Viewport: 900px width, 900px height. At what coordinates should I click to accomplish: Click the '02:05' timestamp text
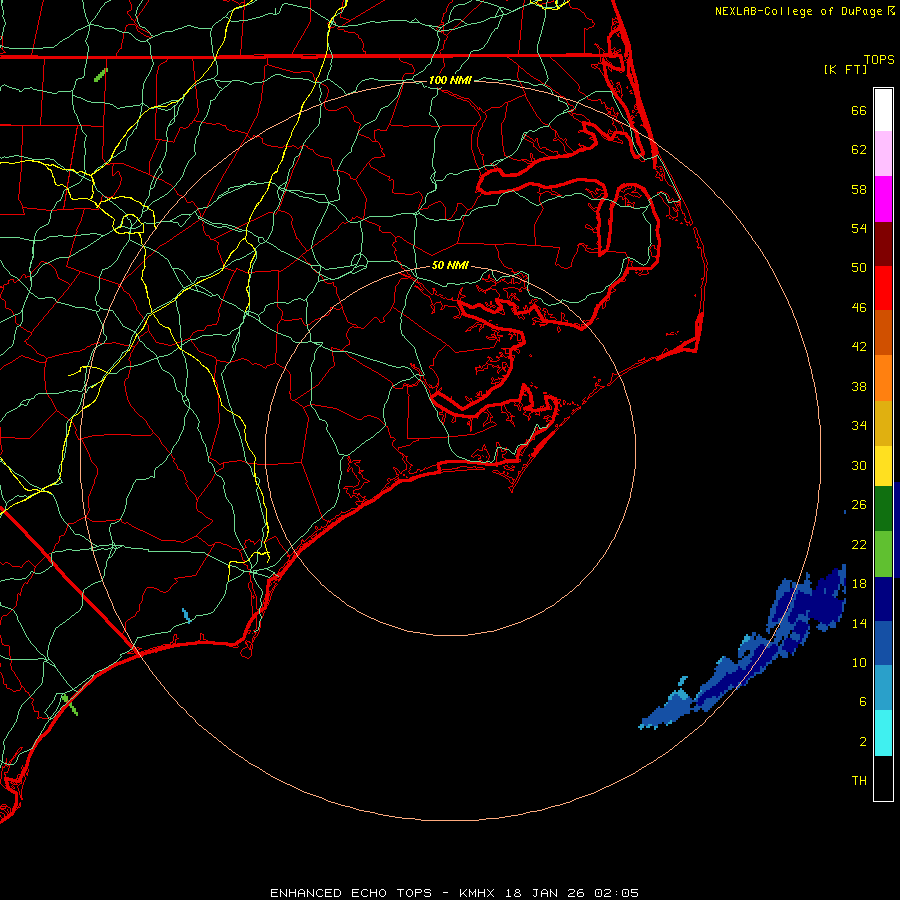coord(616,893)
